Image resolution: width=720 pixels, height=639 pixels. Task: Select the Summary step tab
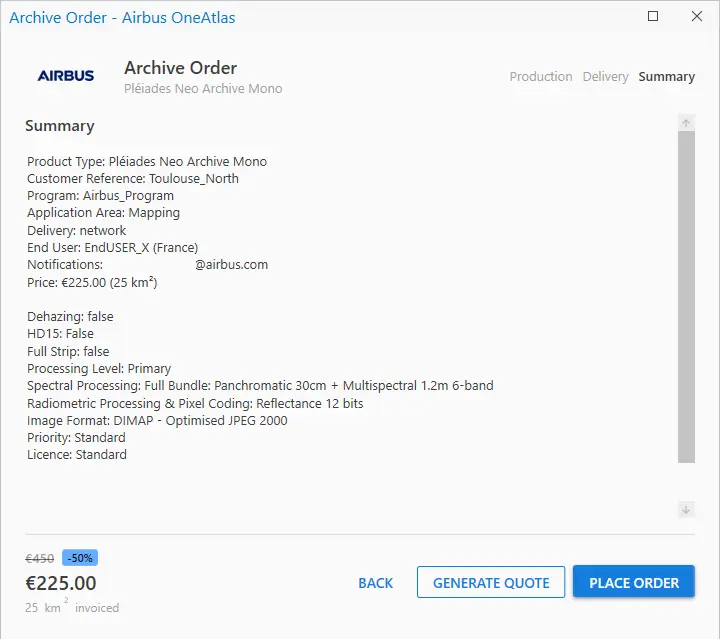[666, 77]
